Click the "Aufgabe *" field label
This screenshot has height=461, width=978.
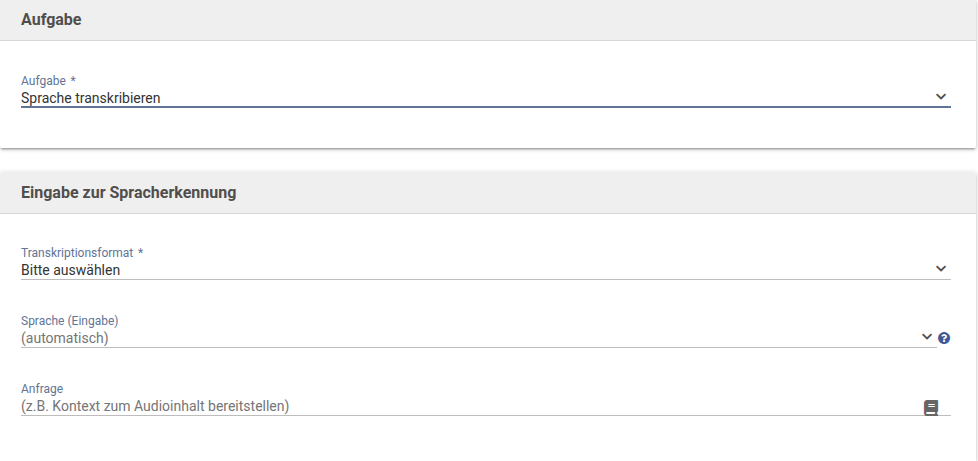click(x=44, y=81)
